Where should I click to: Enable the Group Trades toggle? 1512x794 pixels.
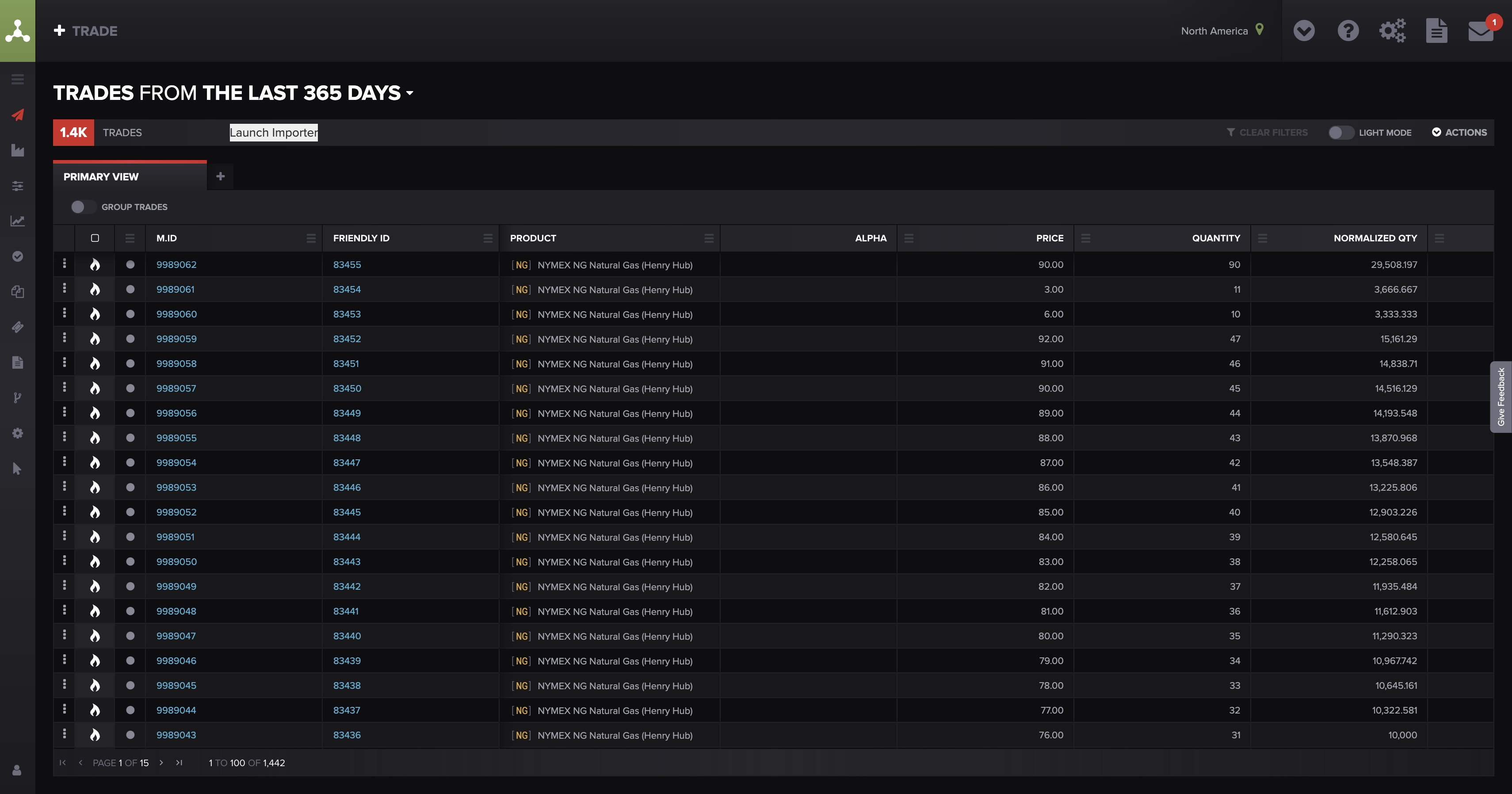[x=83, y=207]
